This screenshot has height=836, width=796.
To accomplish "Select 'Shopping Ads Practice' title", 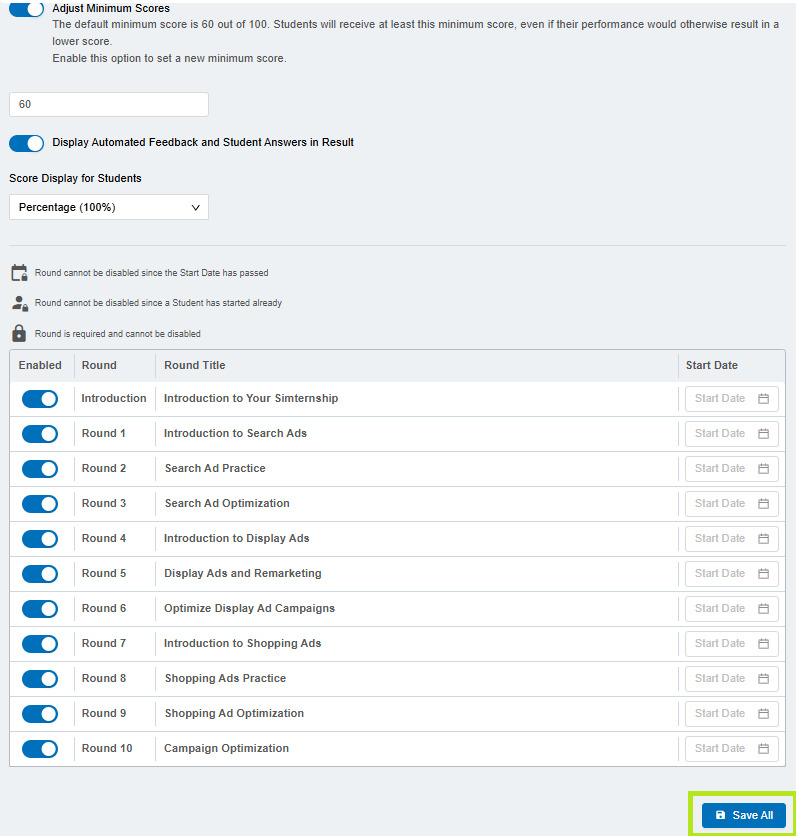I will pyautogui.click(x=226, y=678).
